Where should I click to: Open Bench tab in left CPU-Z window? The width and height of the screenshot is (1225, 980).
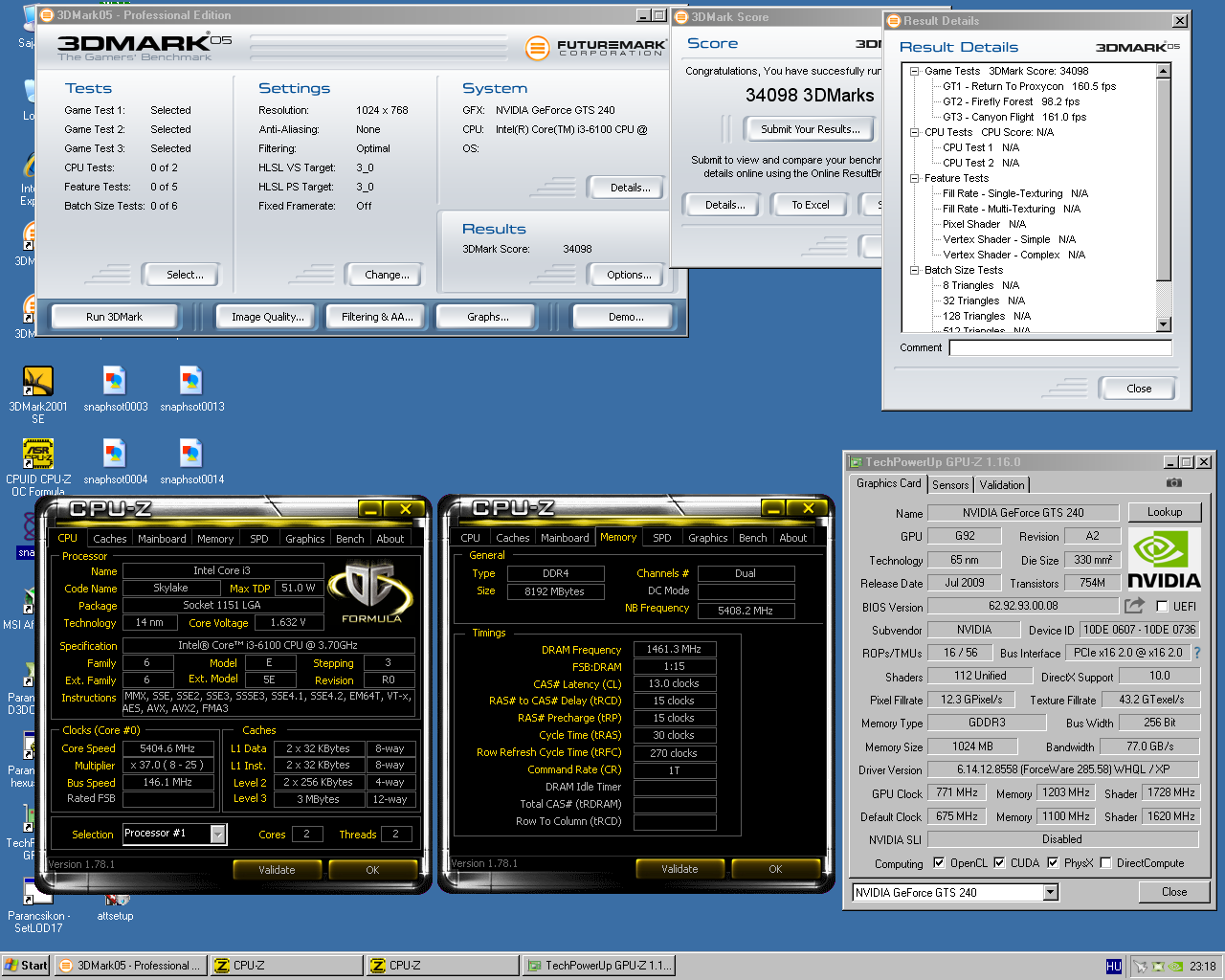pos(350,539)
